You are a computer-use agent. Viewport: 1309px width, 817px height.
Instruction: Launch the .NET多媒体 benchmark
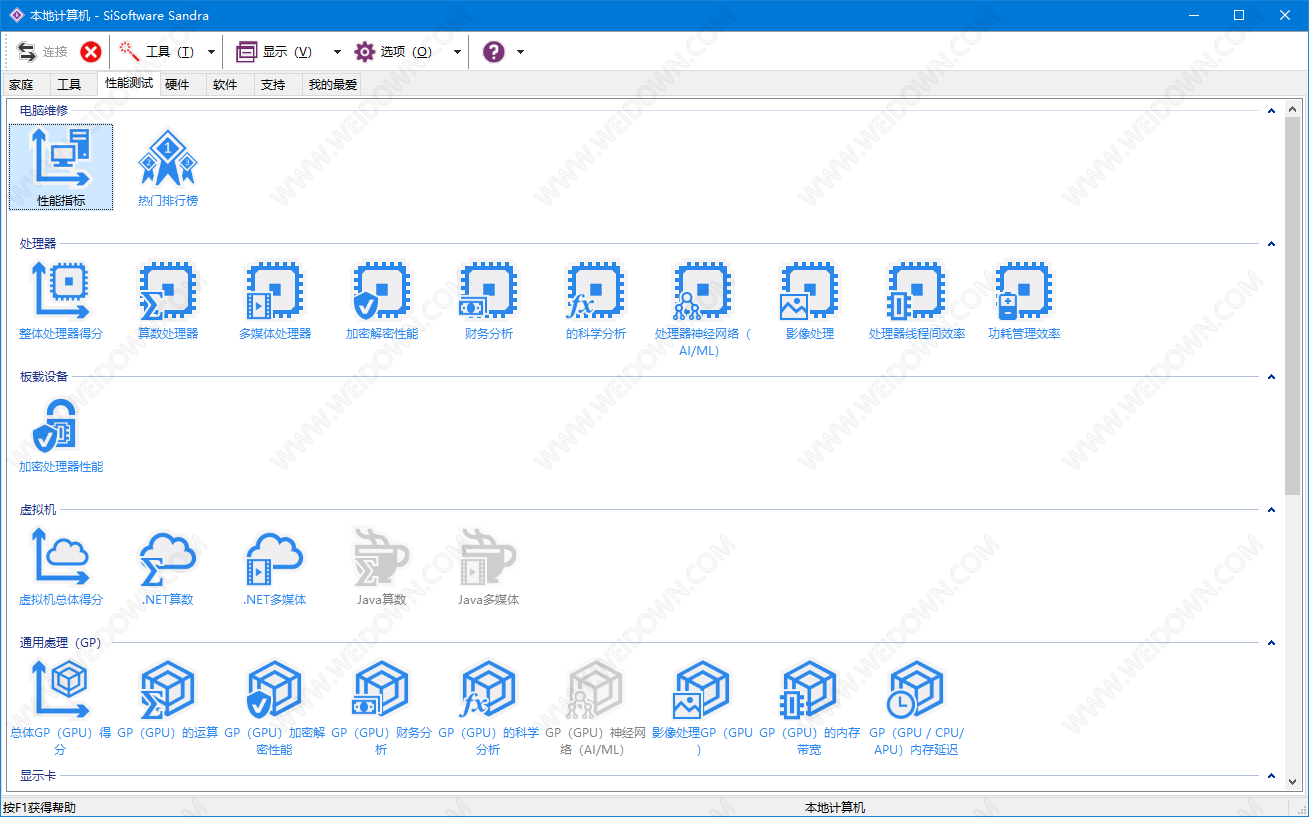[275, 567]
